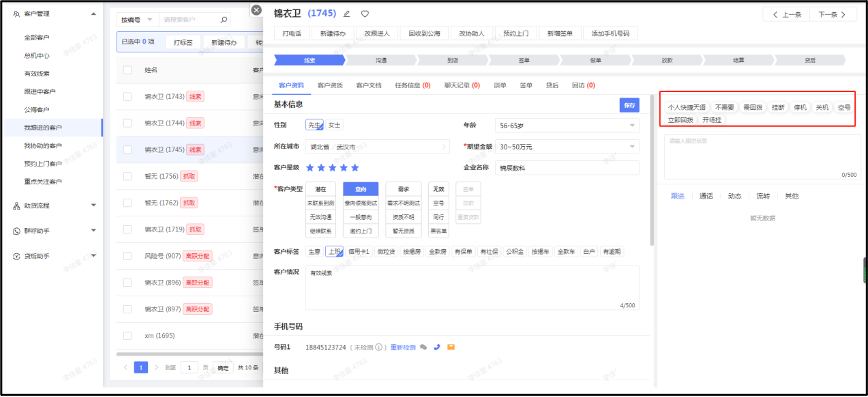Click the 回收到公海 button

(425, 33)
